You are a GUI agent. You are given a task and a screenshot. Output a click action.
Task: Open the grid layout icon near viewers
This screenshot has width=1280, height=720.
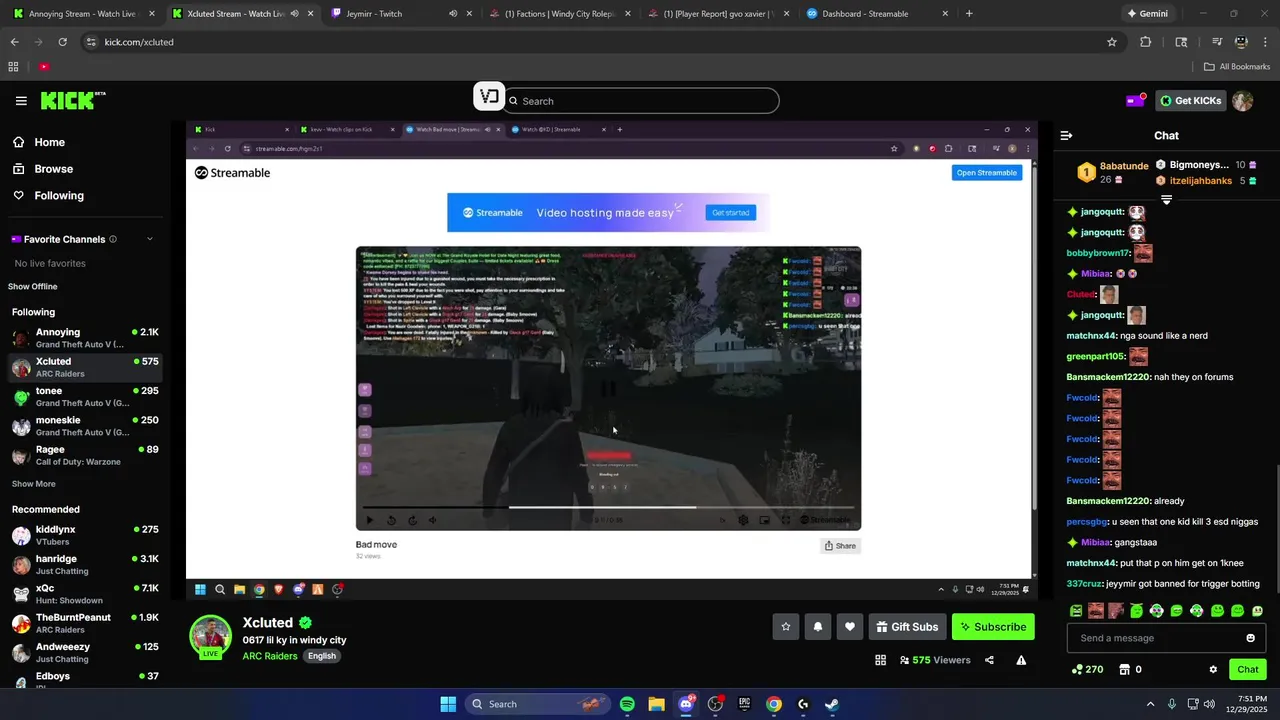(x=881, y=660)
